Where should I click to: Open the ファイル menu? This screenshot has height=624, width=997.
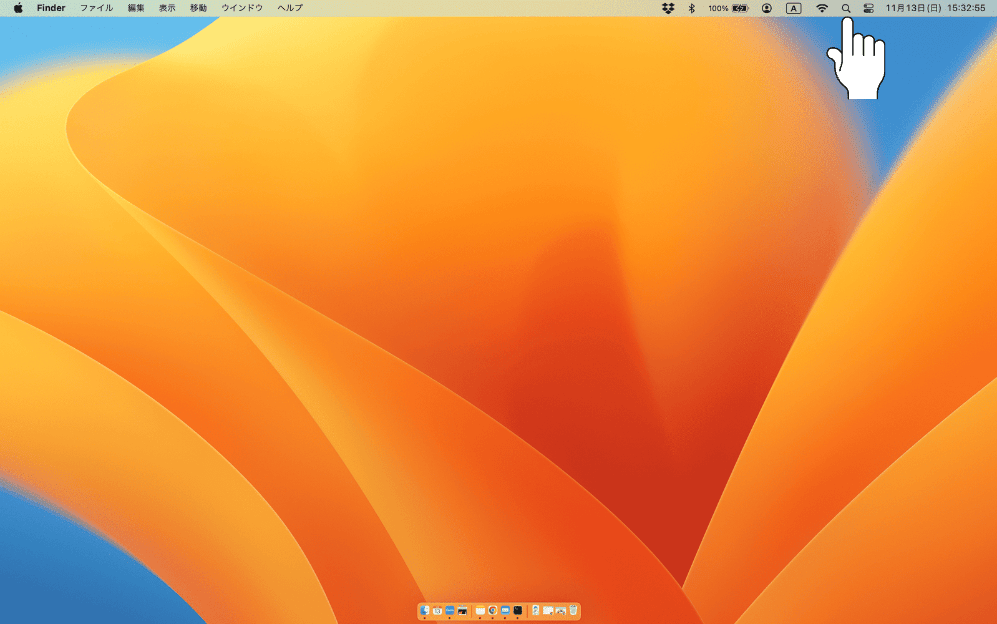click(x=96, y=8)
